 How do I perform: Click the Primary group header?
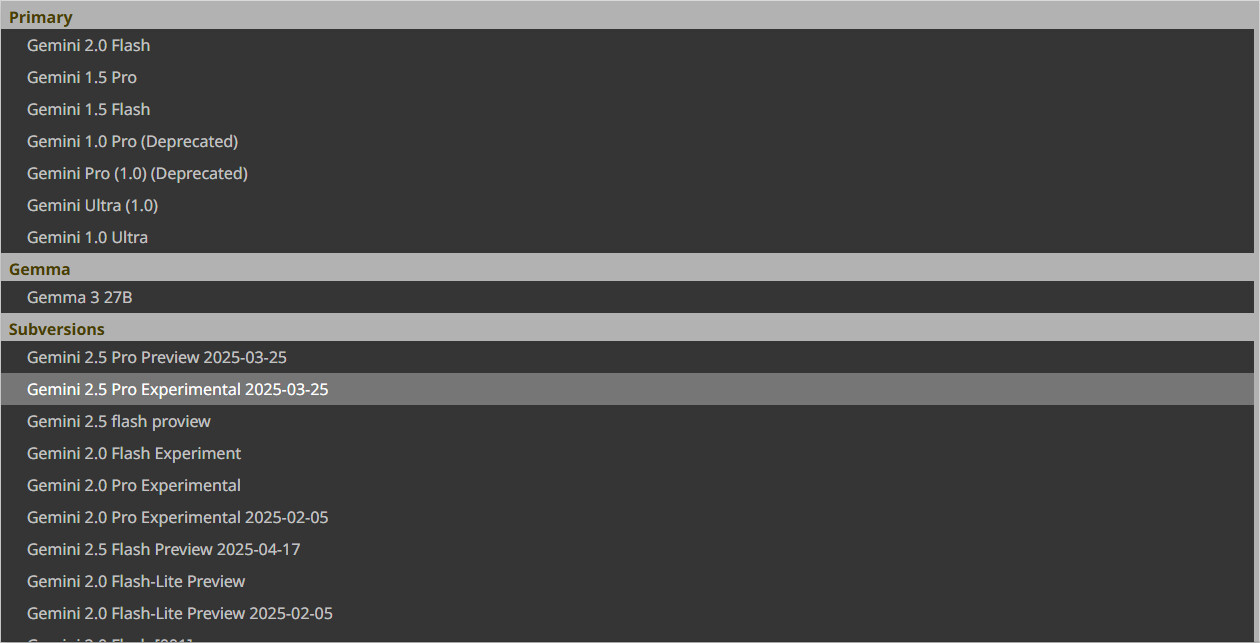(41, 17)
